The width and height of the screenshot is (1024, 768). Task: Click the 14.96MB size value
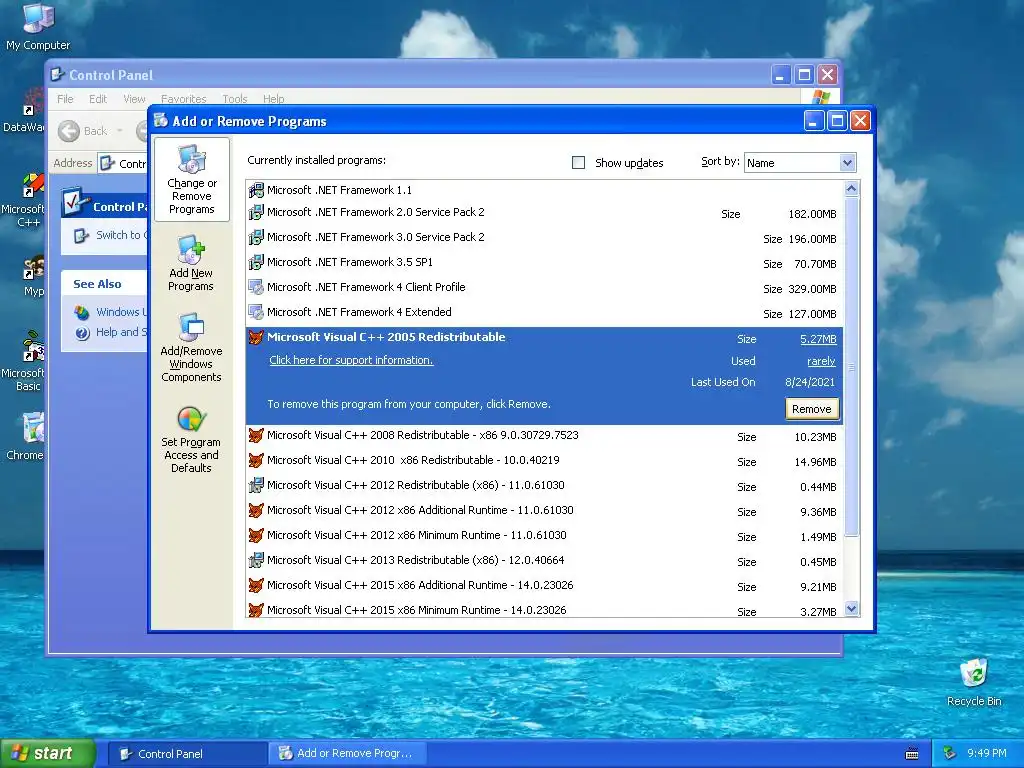point(815,462)
